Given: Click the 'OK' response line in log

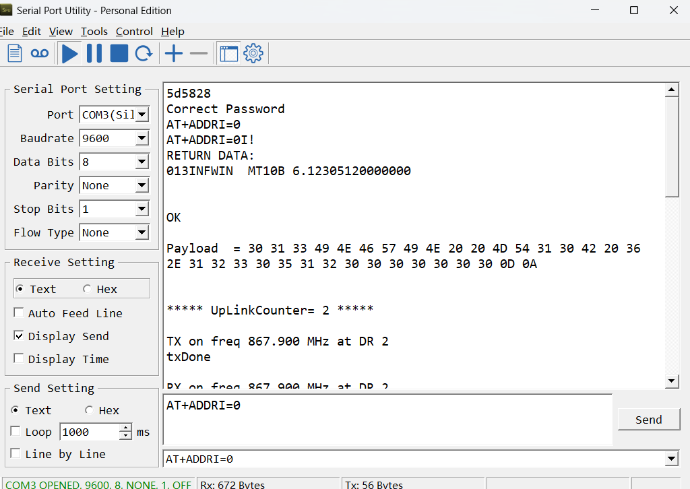Looking at the screenshot, I should pyautogui.click(x=173, y=217).
